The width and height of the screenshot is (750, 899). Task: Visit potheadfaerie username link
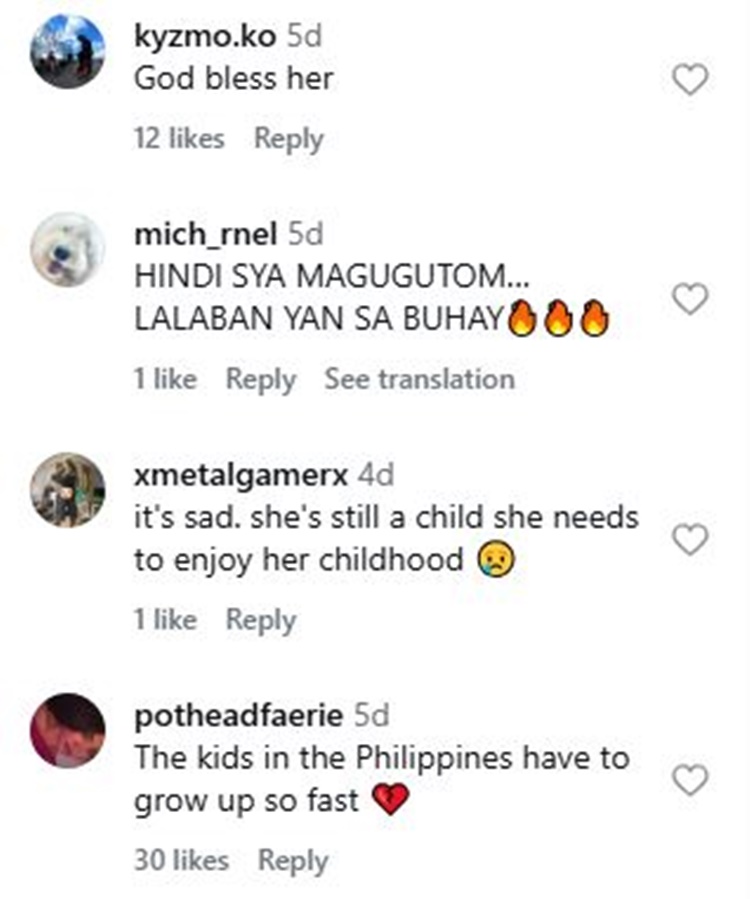[x=239, y=716]
